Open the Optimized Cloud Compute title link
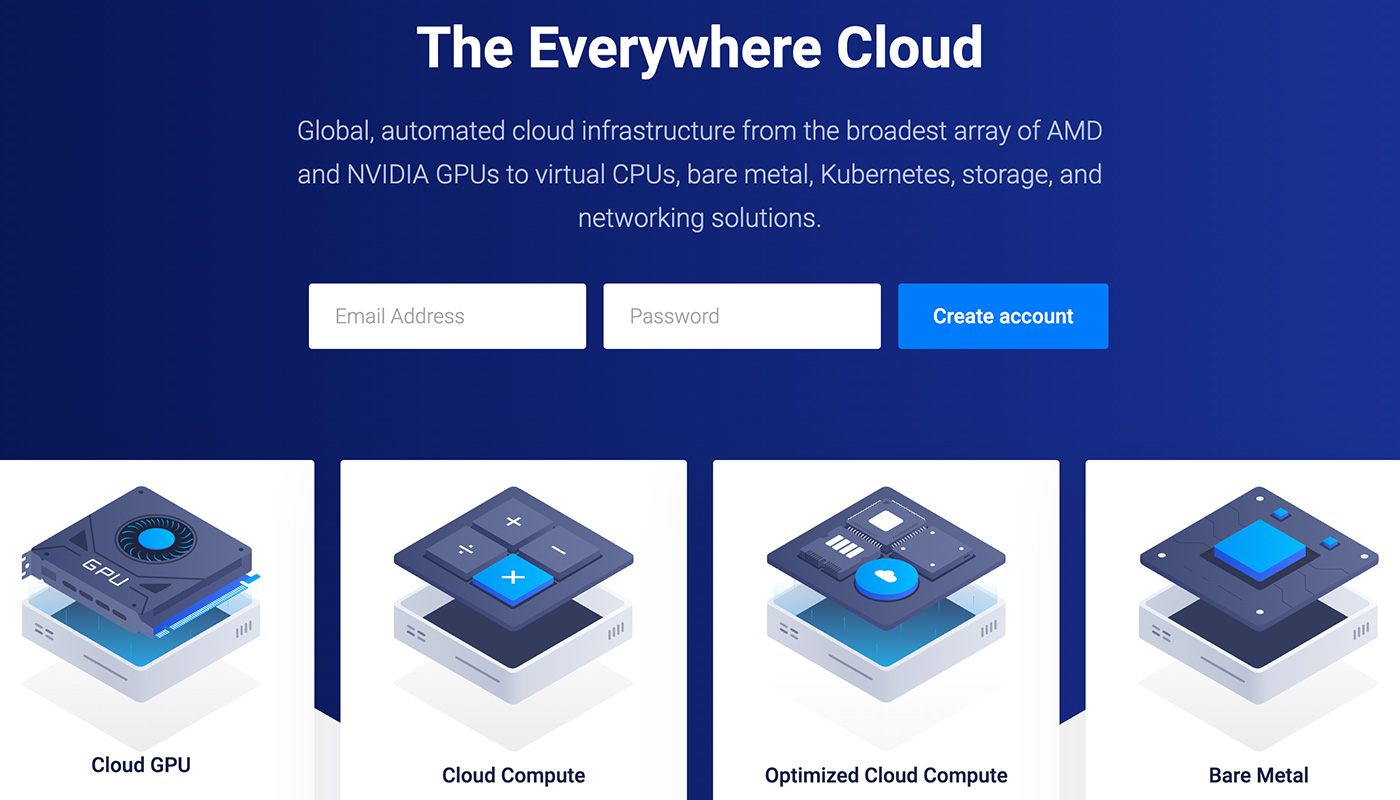 [886, 775]
